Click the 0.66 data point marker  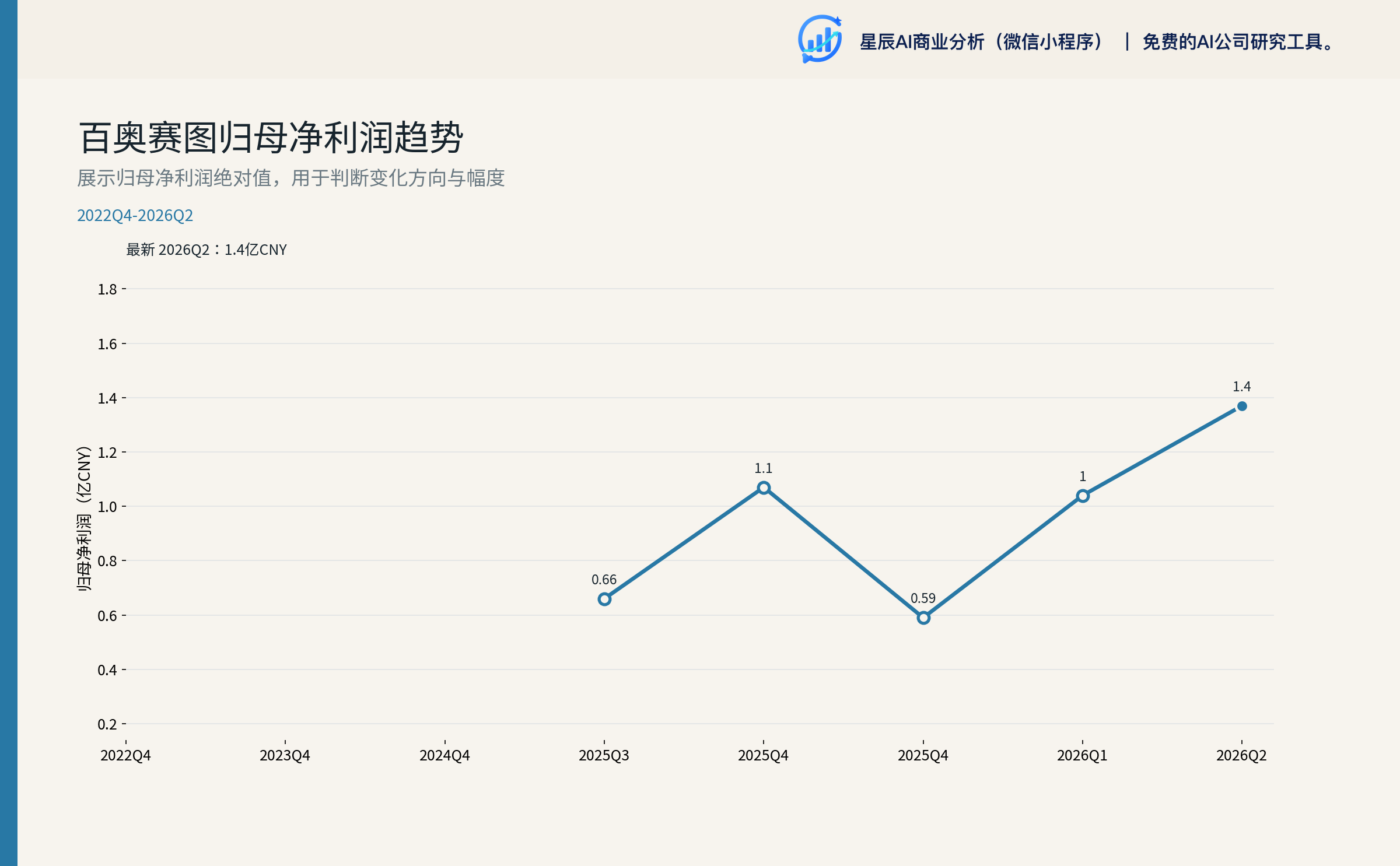pyautogui.click(x=604, y=599)
